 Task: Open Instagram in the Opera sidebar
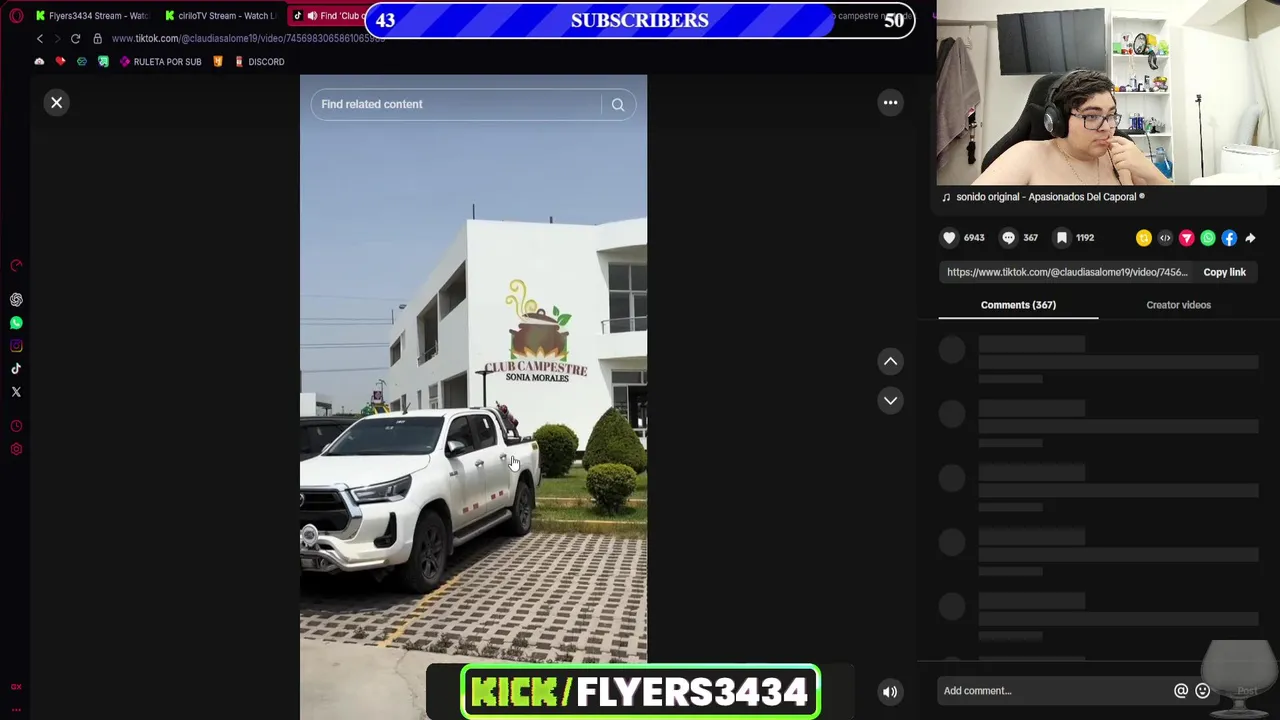coord(16,346)
